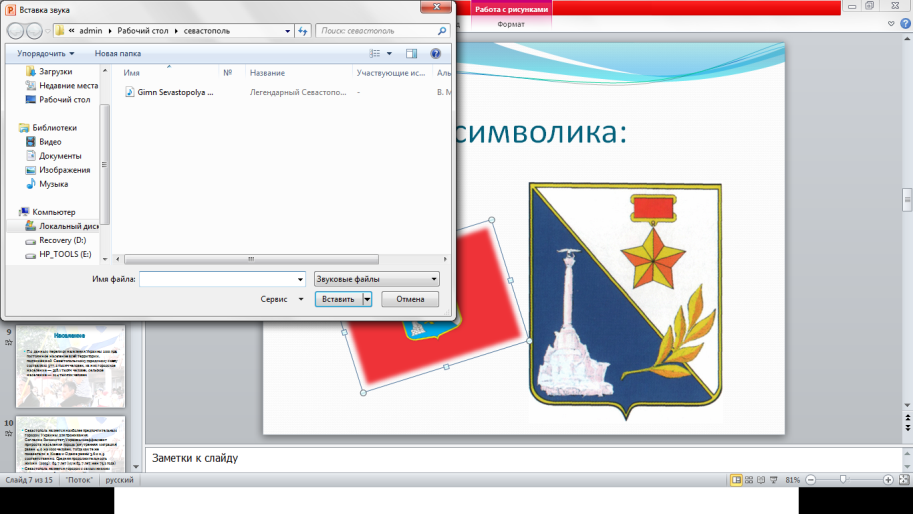Image resolution: width=913 pixels, height=514 pixels.
Task: Open the Имя файла combo dropdown
Action: tap(300, 279)
